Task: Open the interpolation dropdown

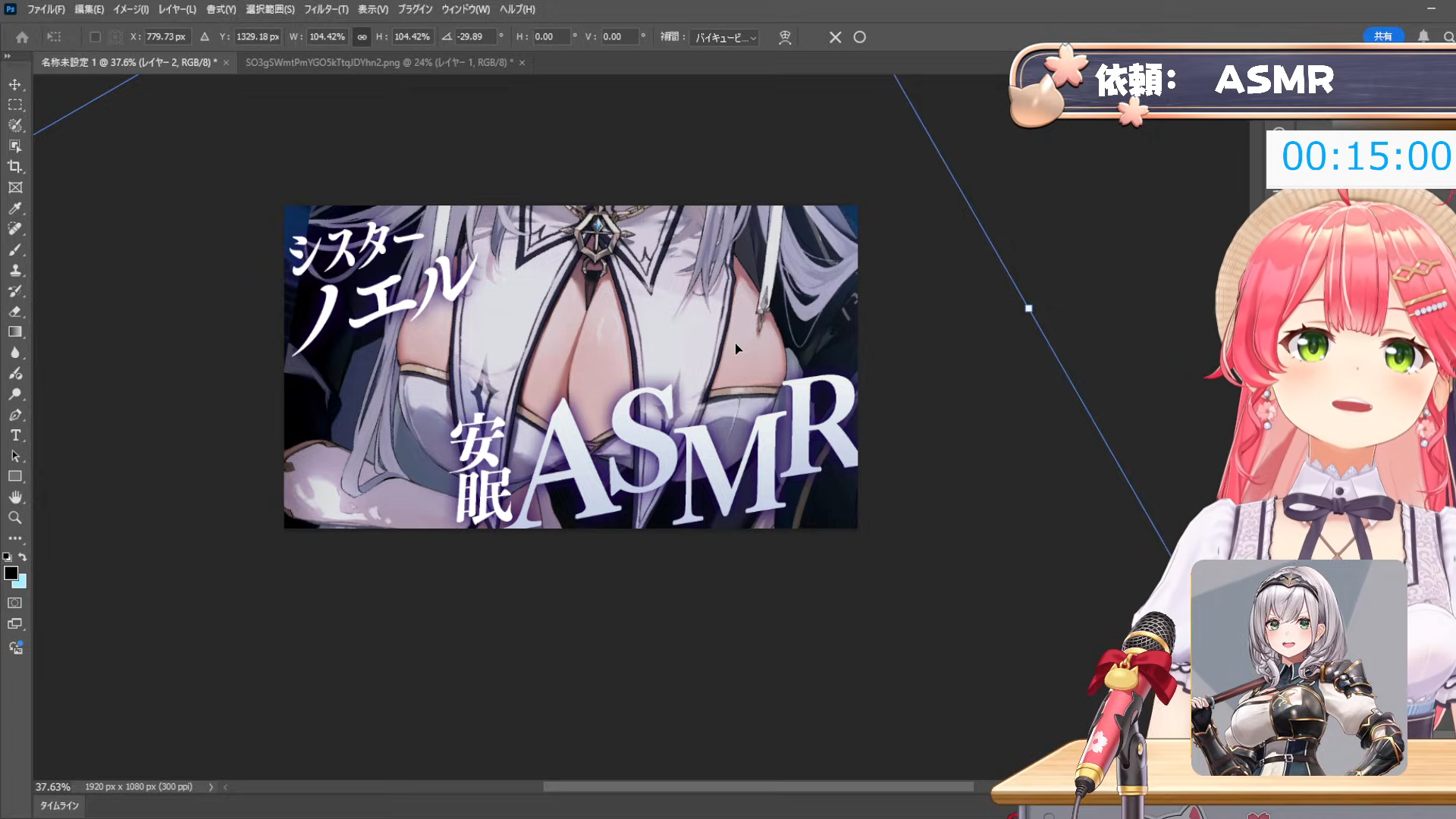Action: click(724, 37)
